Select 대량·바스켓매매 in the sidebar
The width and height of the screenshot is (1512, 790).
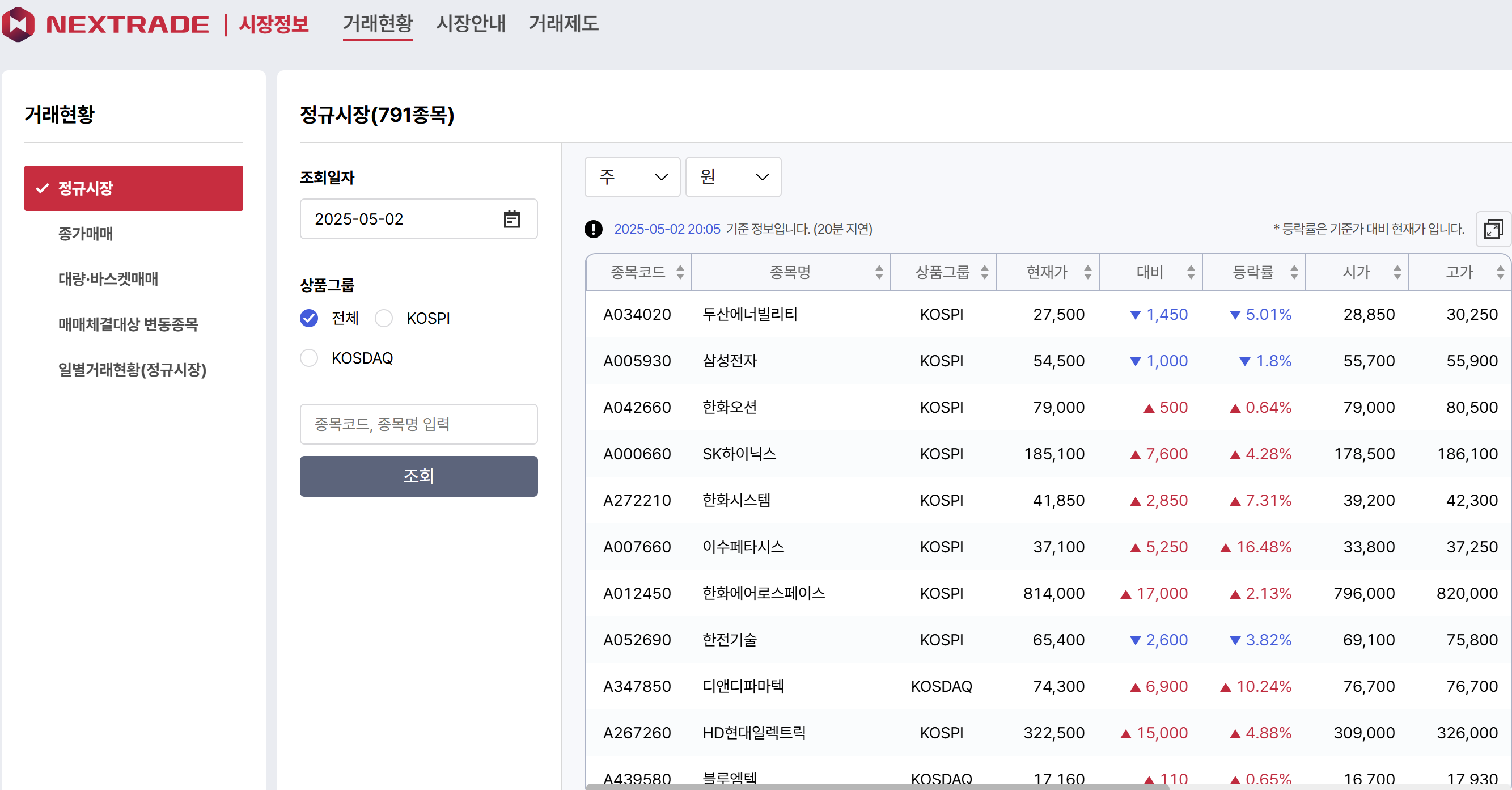pyautogui.click(x=108, y=279)
